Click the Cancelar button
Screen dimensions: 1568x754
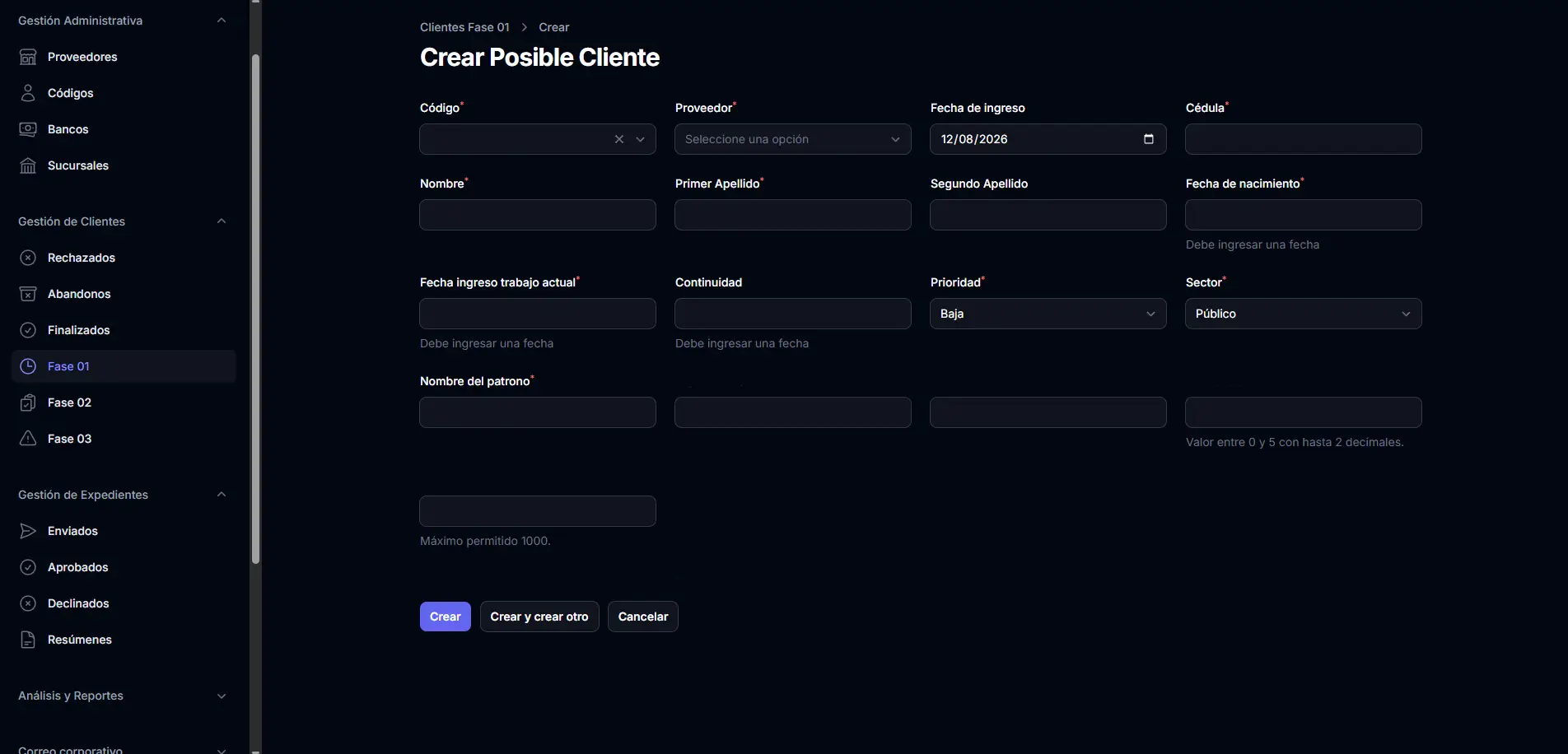643,617
